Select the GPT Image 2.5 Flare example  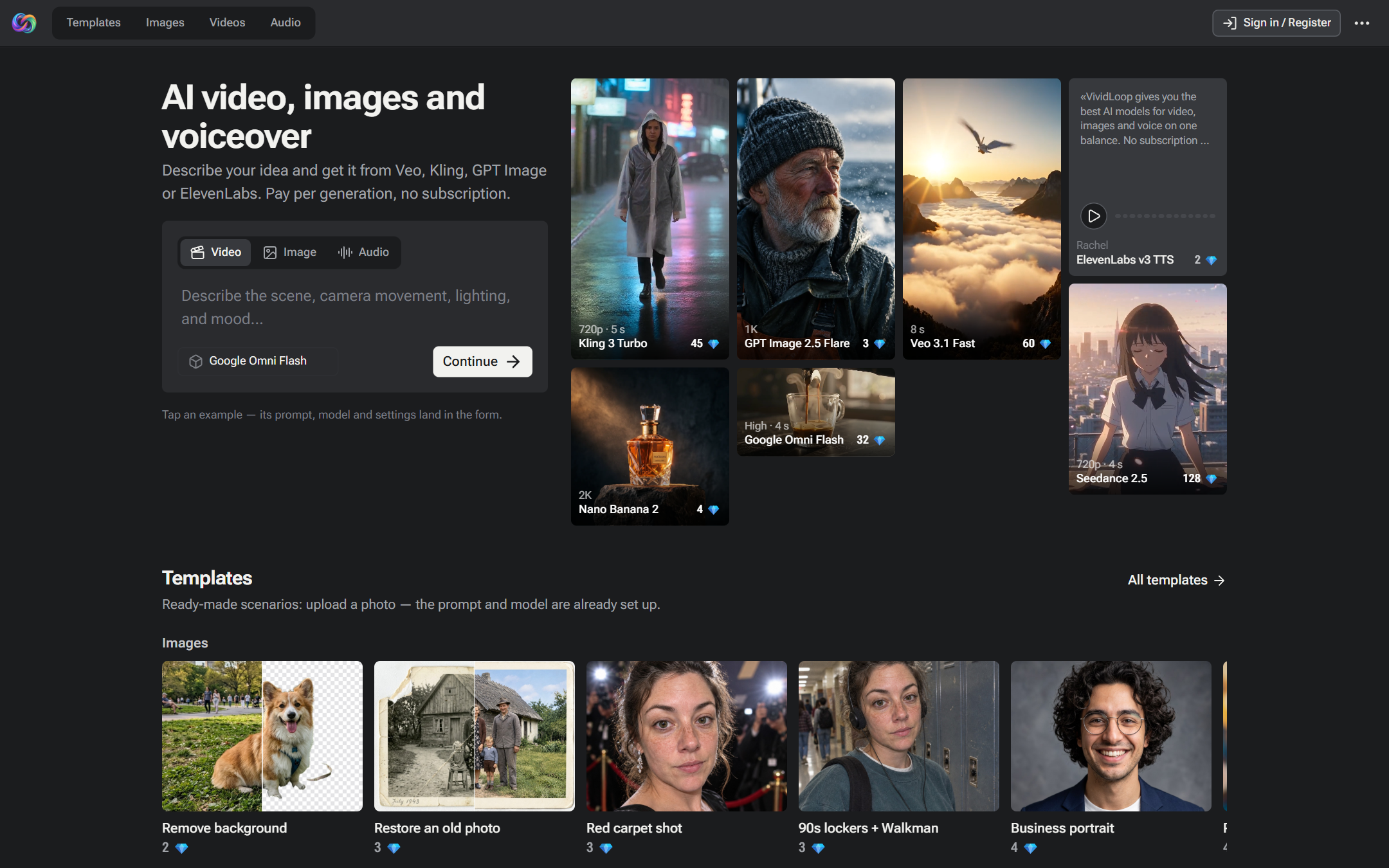815,219
